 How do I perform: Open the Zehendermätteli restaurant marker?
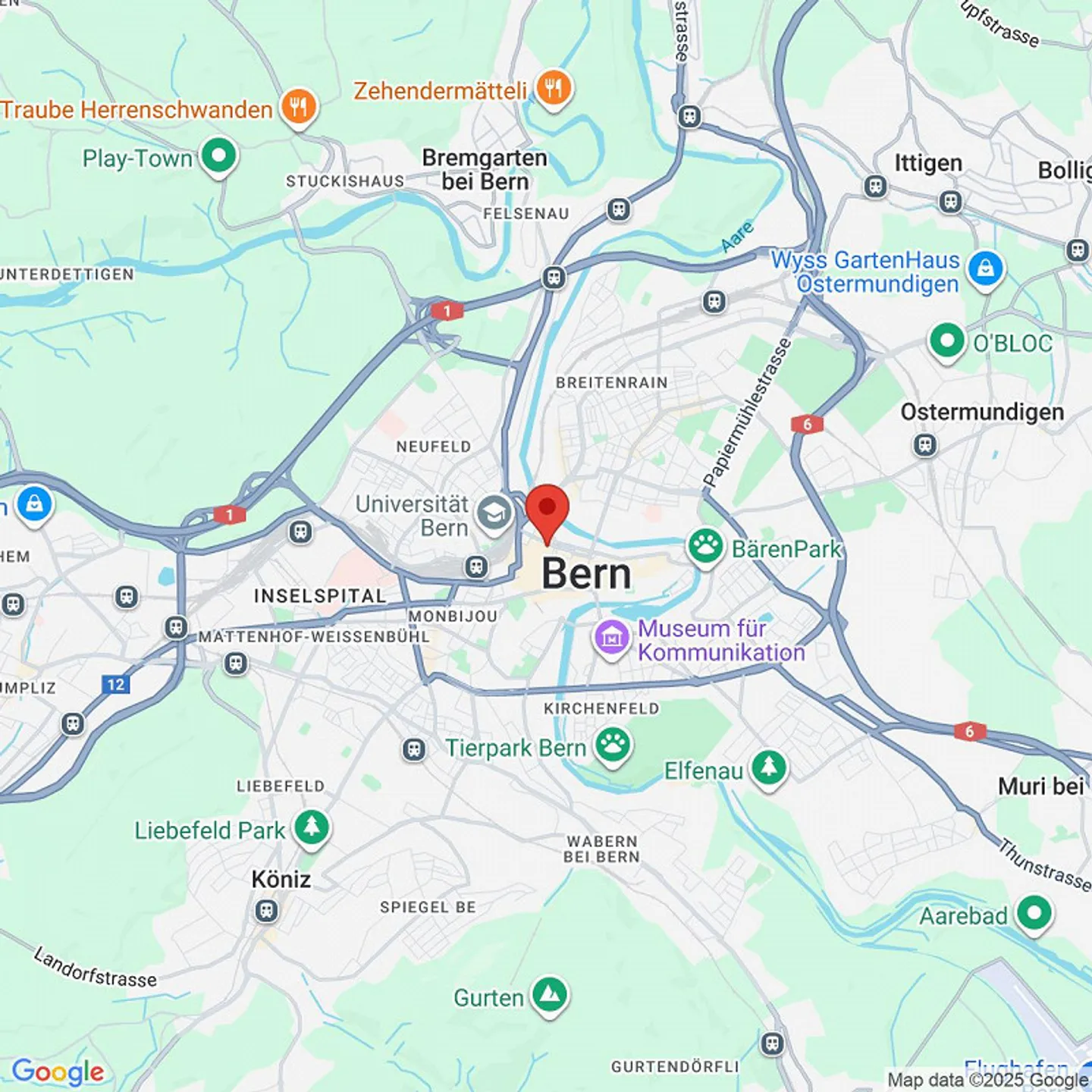(554, 89)
